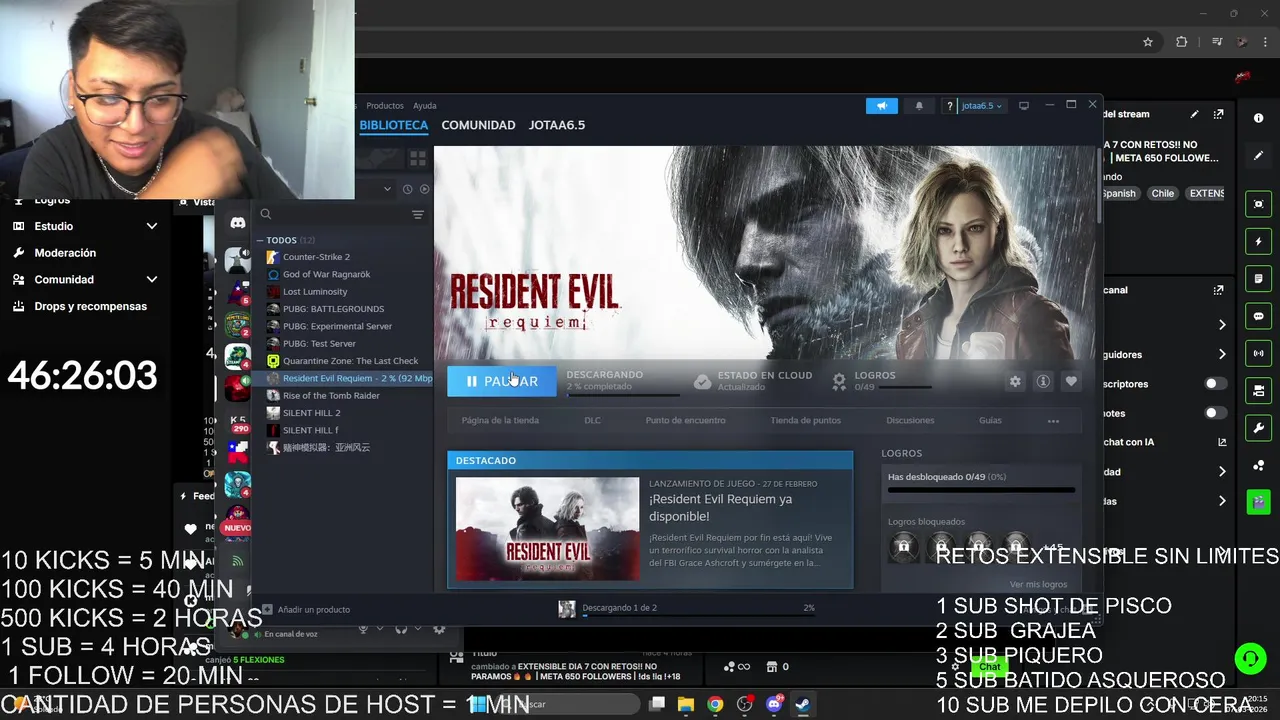1280x720 pixels.
Task: Open Punto de encuentro link
Action: coord(685,420)
